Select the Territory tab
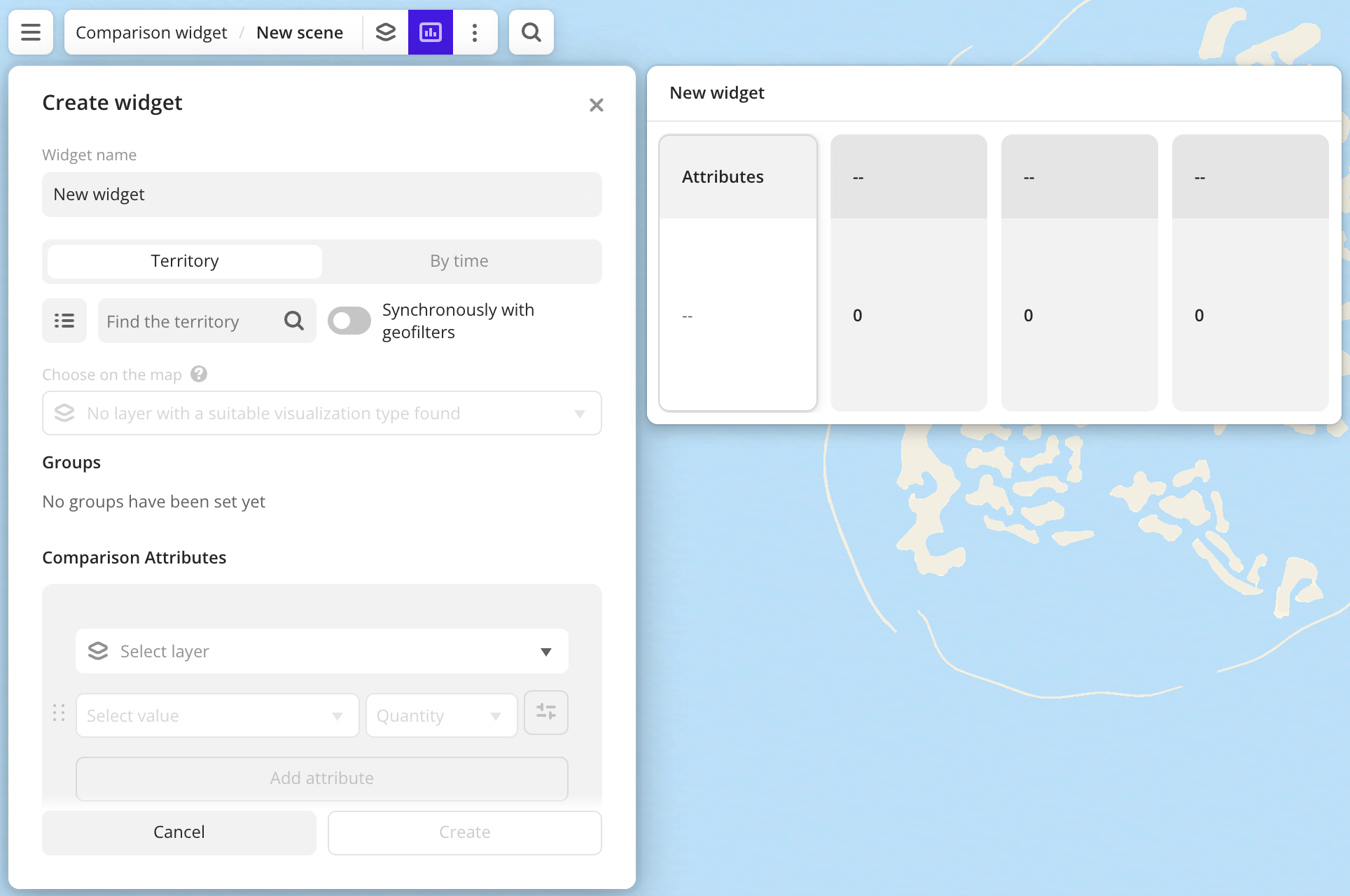Image resolution: width=1350 pixels, height=896 pixels. click(185, 261)
